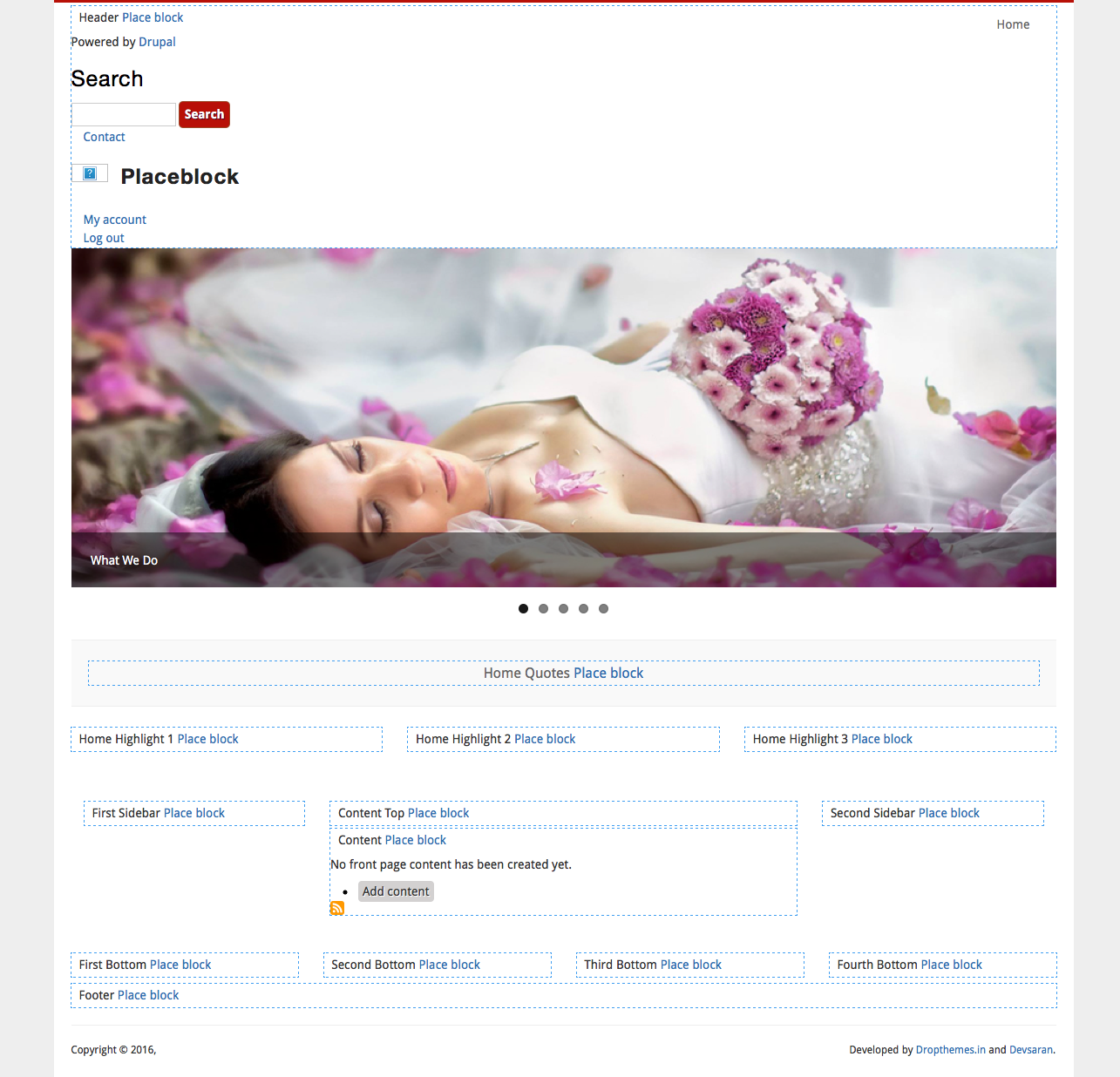Place block in Home Highlight 3

coord(882,739)
